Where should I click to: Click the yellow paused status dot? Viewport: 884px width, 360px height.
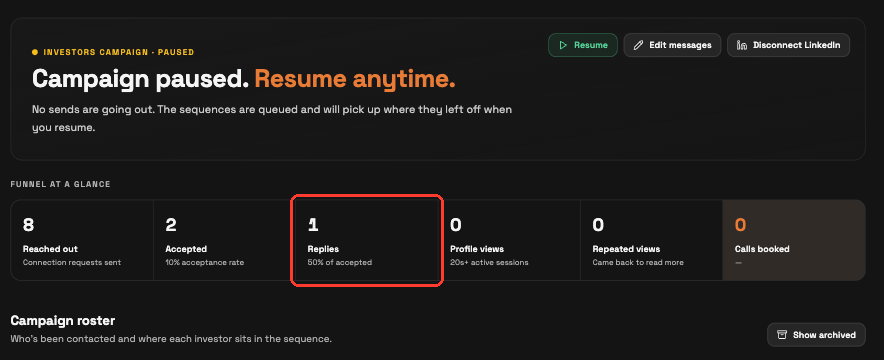pos(35,52)
